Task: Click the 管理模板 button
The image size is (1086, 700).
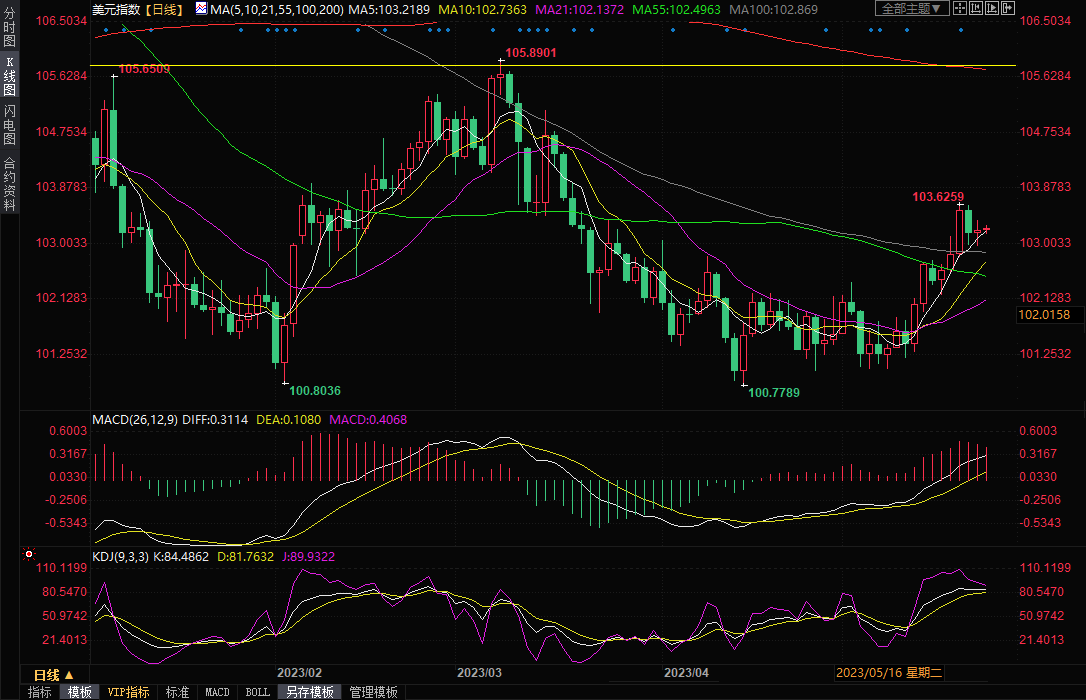Action: pos(372,692)
